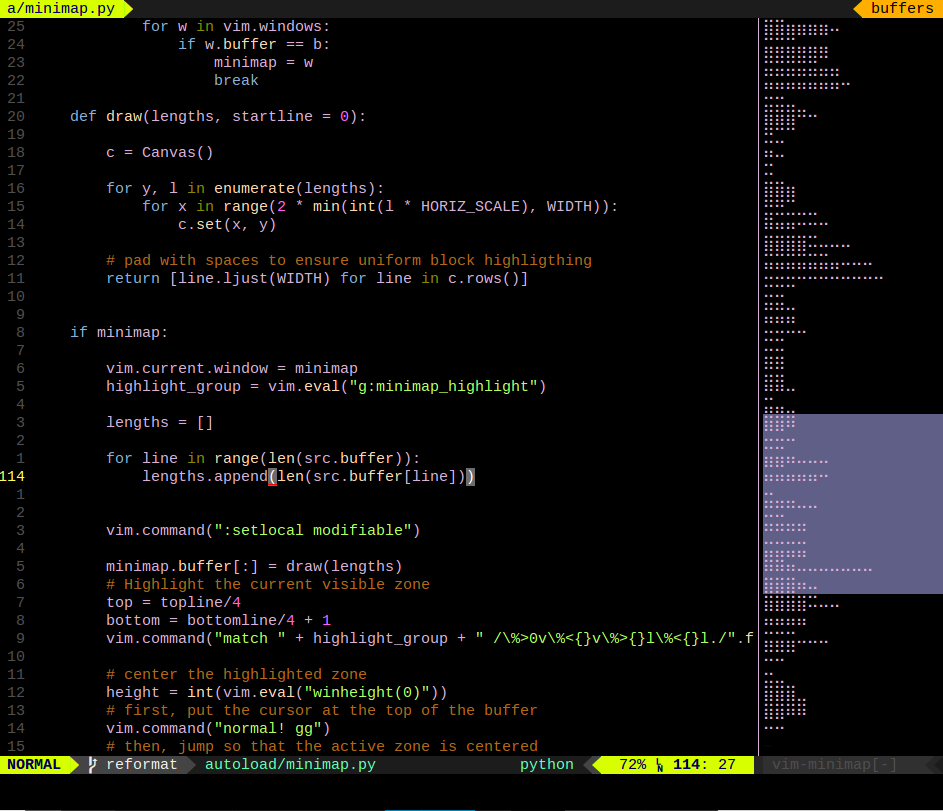Click the NORMAL mode indicator
Viewport: 943px width, 811px height.
pos(33,765)
